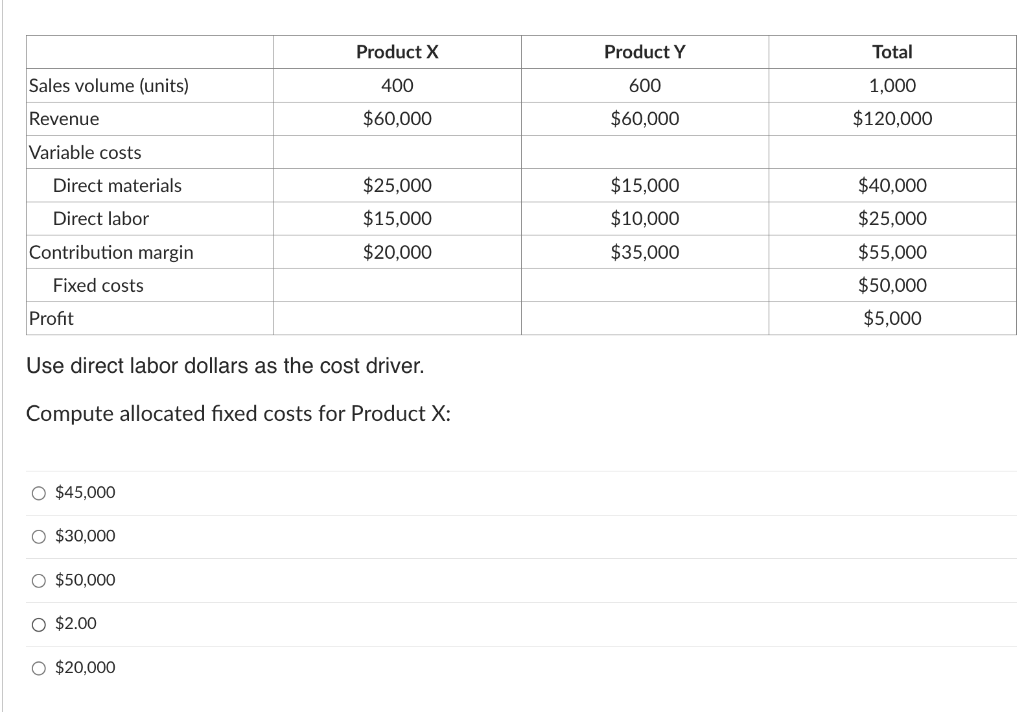Select the $2.00 answer option
Viewport: 1024px width, 712px height.
[x=38, y=624]
